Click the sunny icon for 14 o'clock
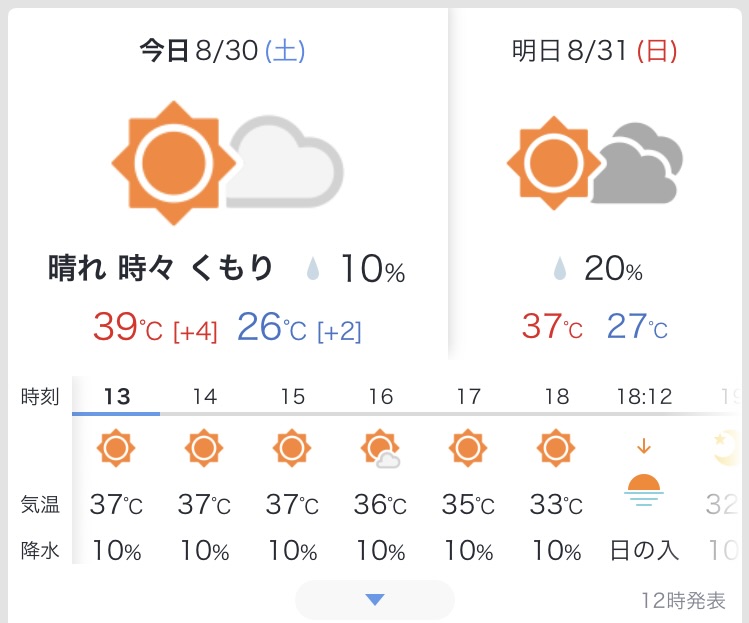749x623 pixels. [204, 447]
